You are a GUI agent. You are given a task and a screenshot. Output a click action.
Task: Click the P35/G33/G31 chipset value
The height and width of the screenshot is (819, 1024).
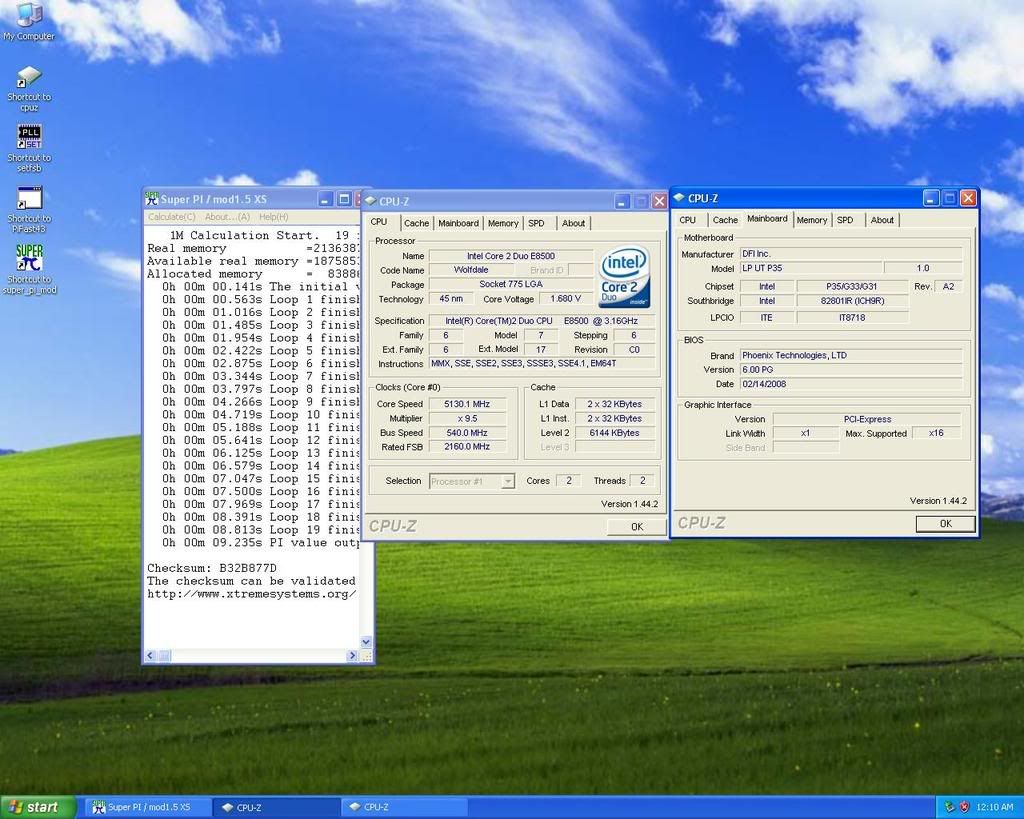point(852,286)
